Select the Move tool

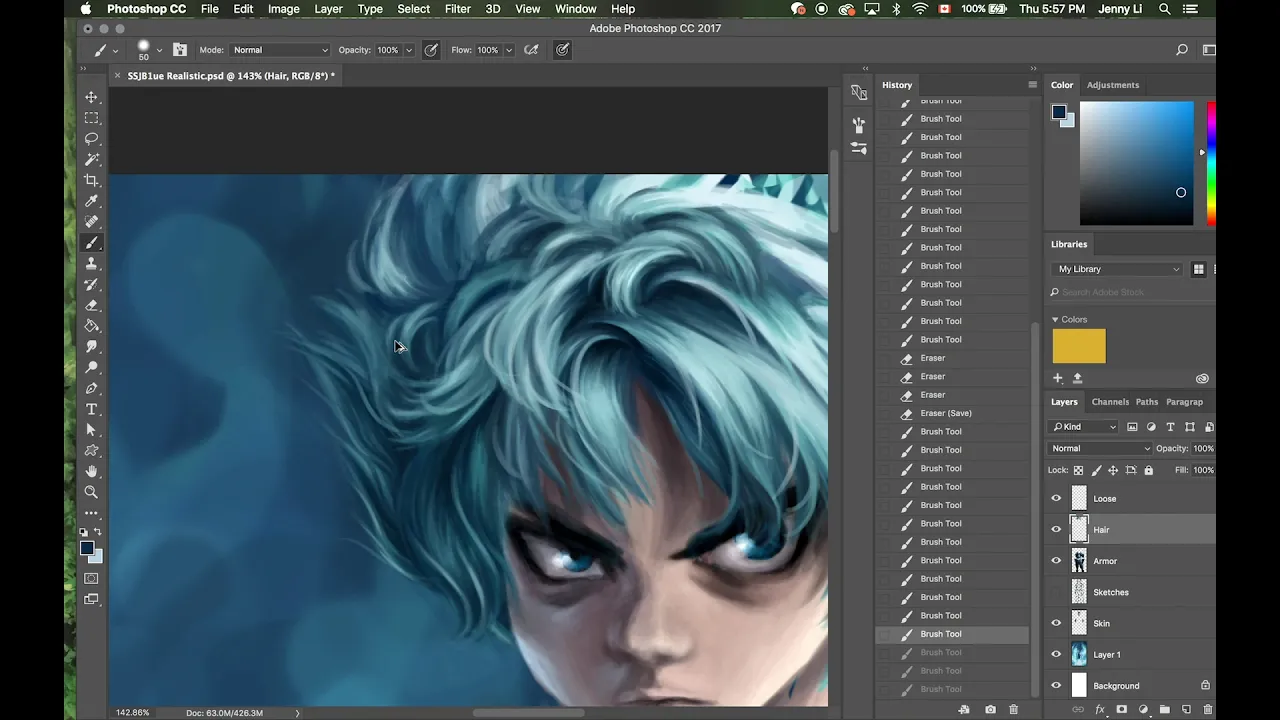(x=92, y=97)
